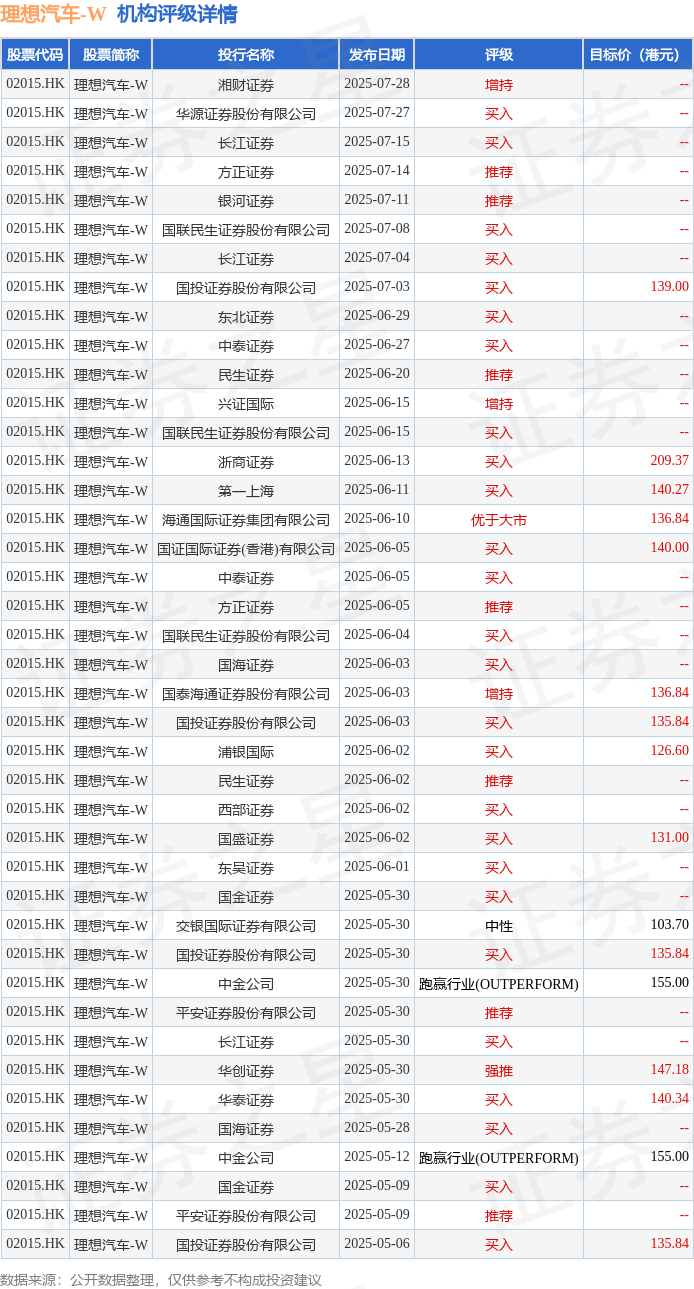Click 136.84 in the 国泰海通 row

click(x=669, y=693)
